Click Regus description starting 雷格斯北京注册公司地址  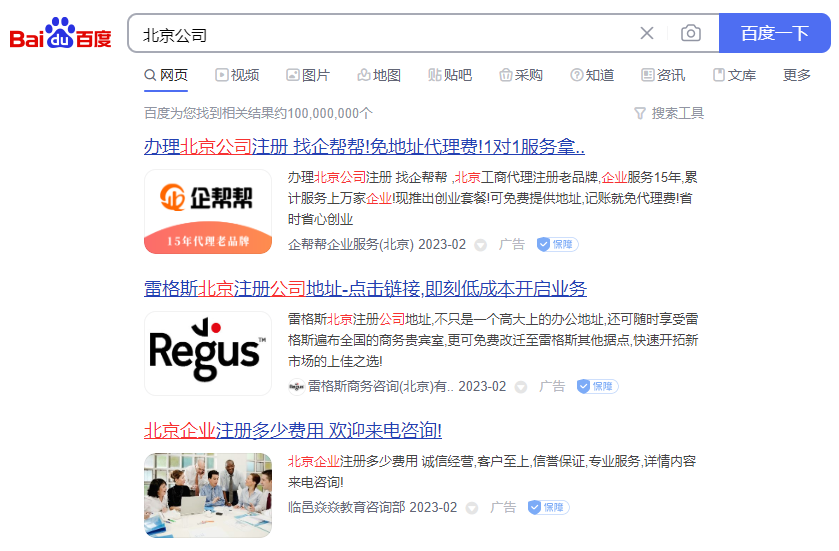pyautogui.click(x=493, y=340)
